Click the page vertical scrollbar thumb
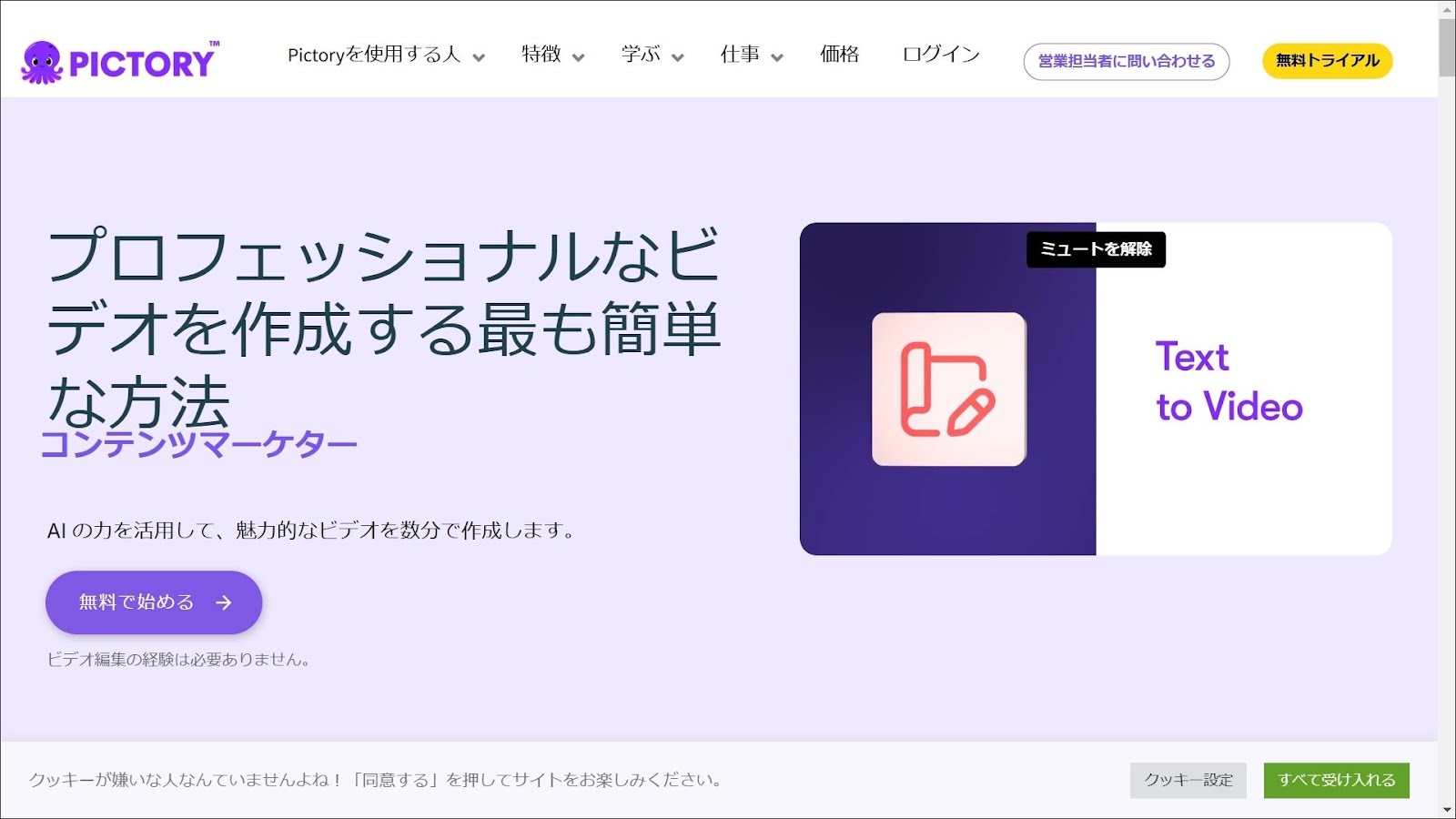 [1447, 47]
